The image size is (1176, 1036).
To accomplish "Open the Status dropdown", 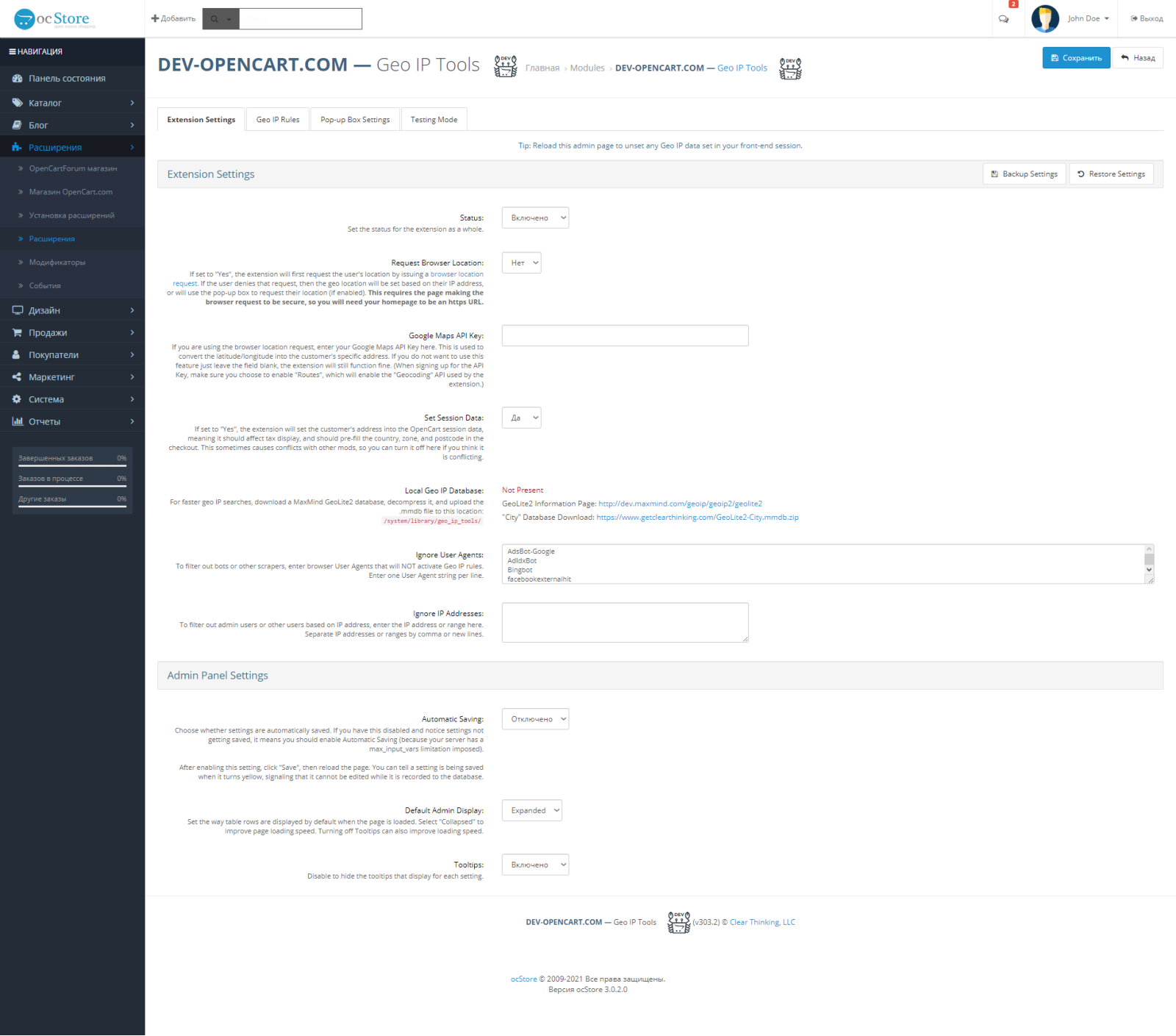I will [x=535, y=218].
